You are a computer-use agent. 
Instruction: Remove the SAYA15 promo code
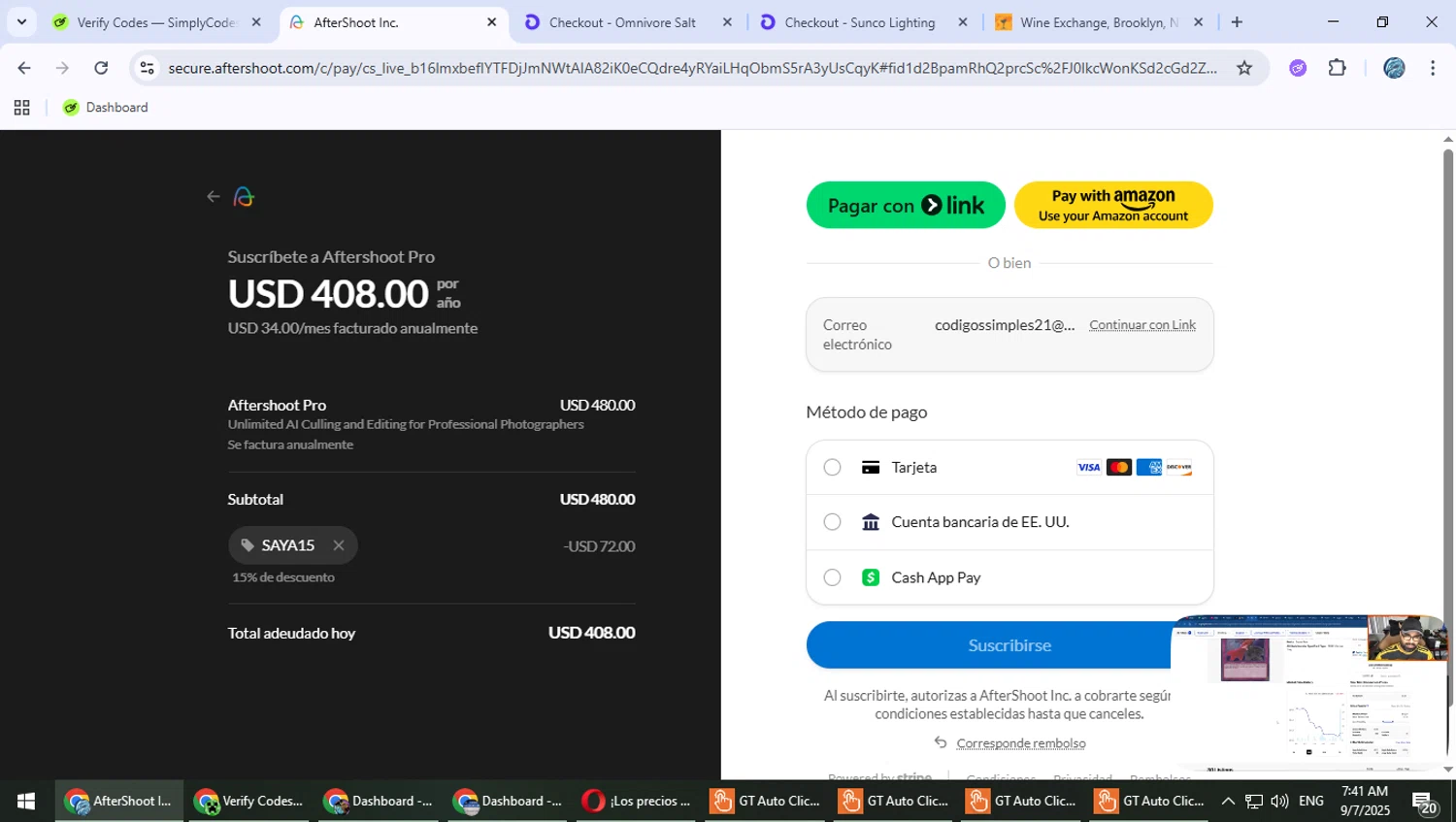[339, 545]
